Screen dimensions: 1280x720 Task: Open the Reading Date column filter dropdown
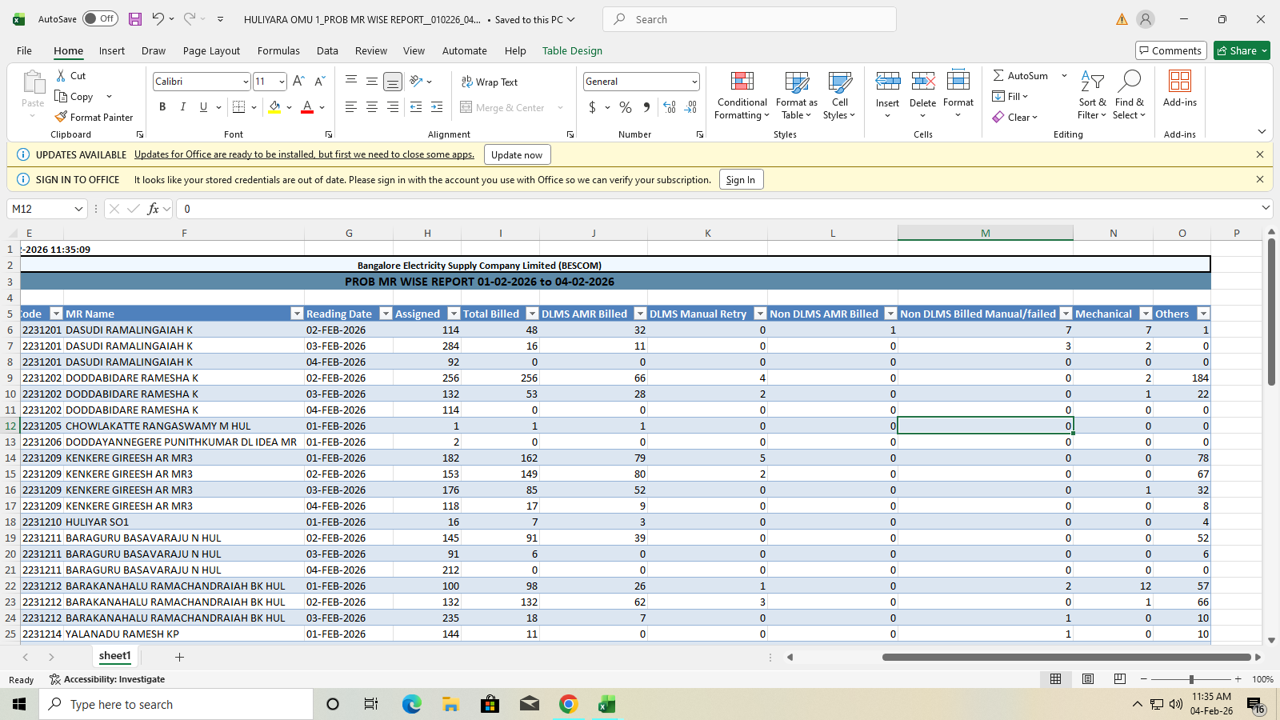[x=385, y=314]
